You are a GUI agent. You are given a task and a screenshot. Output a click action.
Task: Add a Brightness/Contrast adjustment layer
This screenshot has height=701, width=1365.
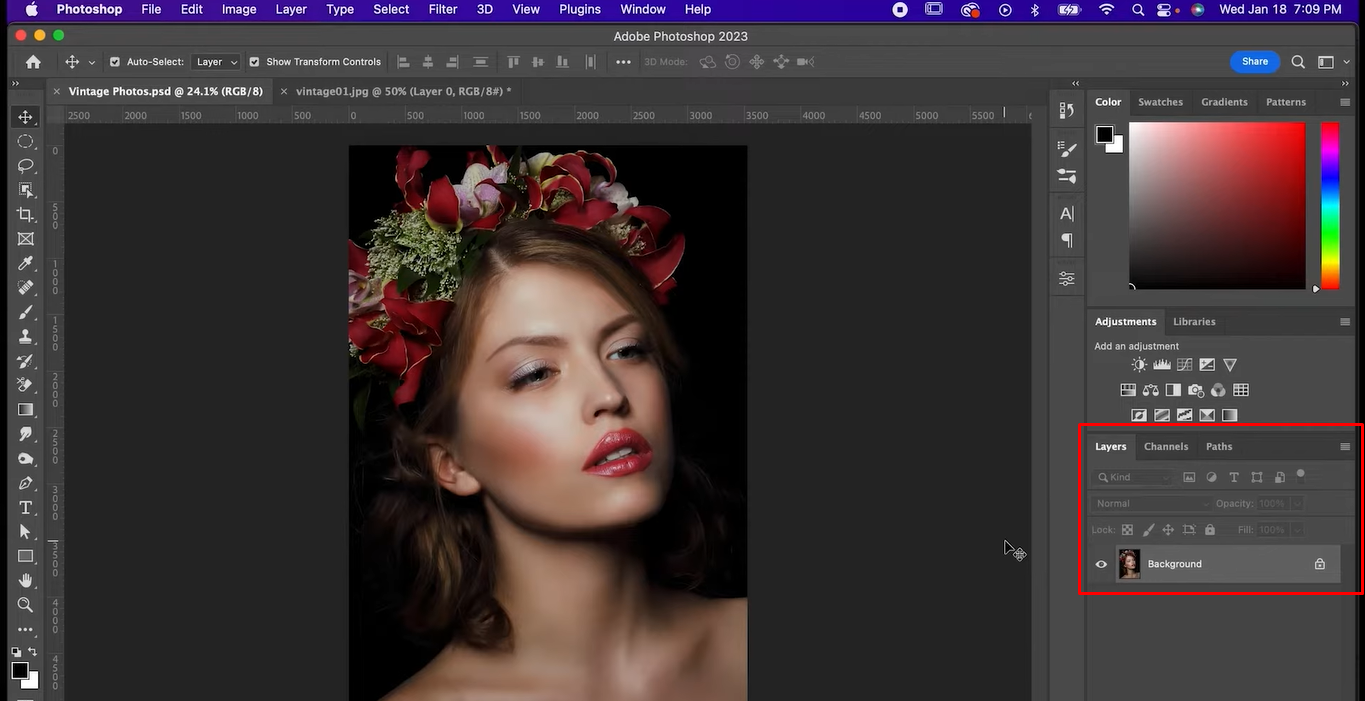click(1138, 364)
